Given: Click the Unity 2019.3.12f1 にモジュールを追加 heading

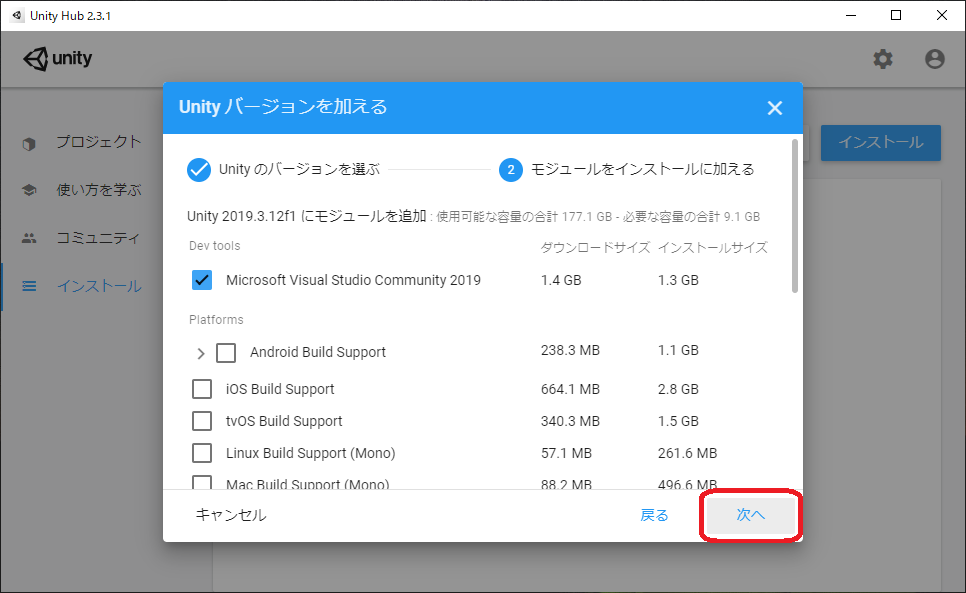Looking at the screenshot, I should [307, 216].
